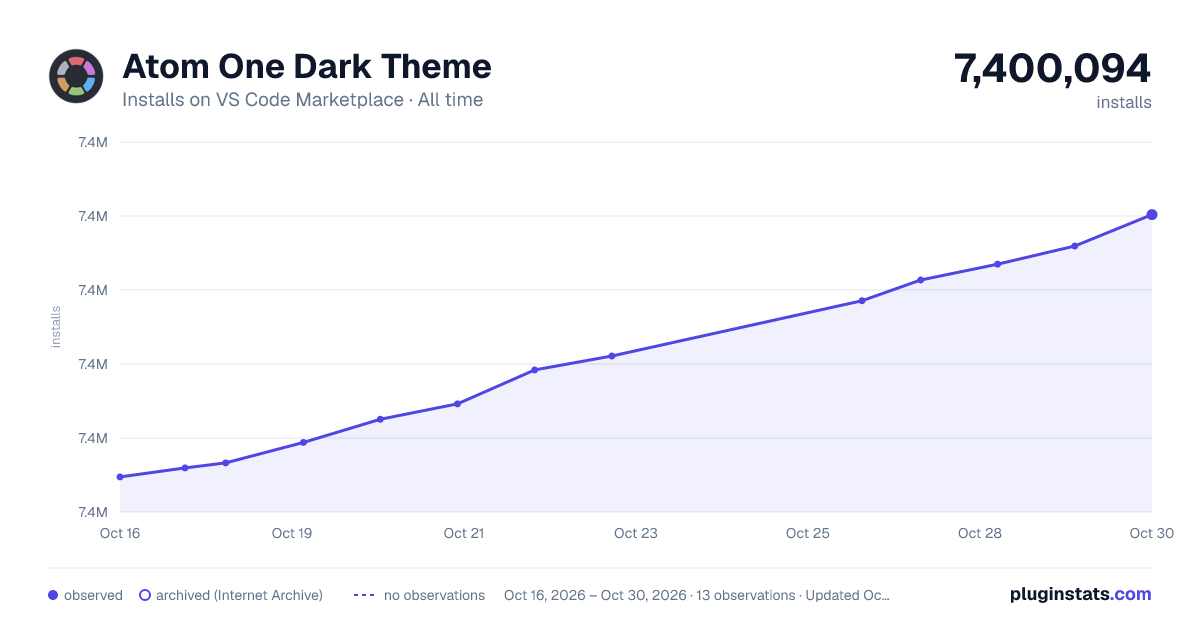The height and width of the screenshot is (630, 1200).
Task: Select the data point just after Oct 28
Action: (997, 264)
